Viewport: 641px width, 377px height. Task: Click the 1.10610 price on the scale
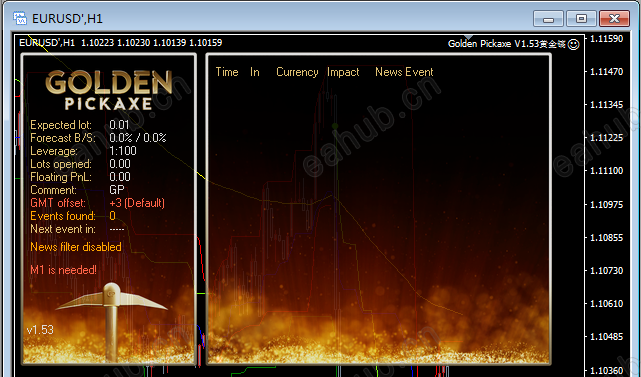pyautogui.click(x=606, y=304)
